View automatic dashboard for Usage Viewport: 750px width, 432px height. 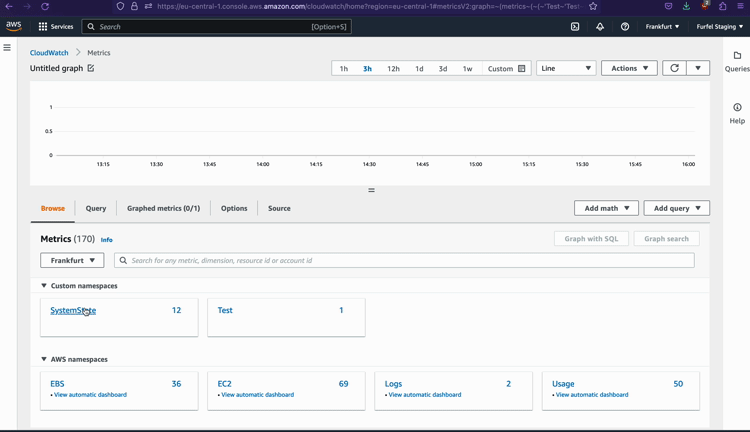[592, 395]
